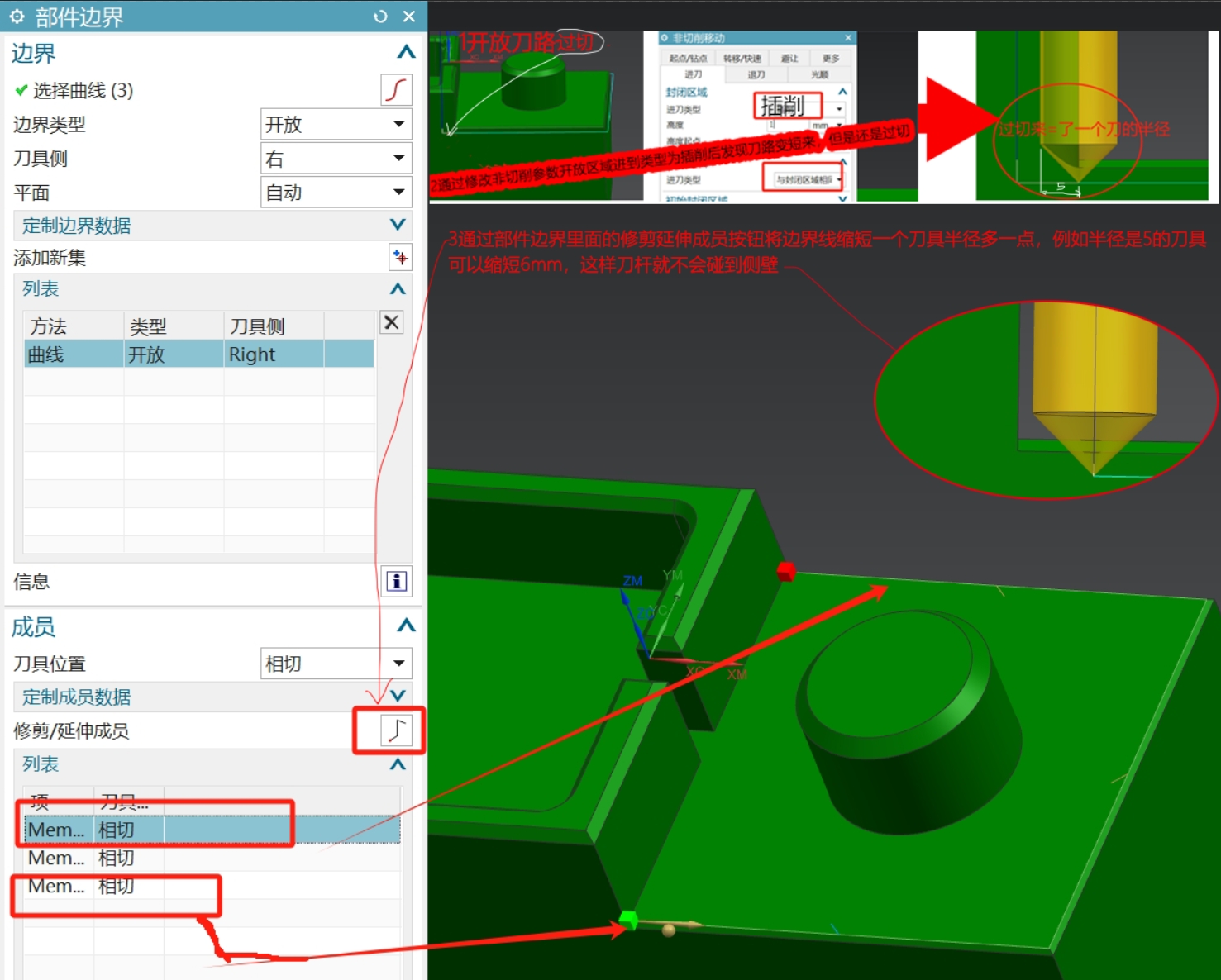Click the select curve icon next to 选择曲线
Viewport: 1221px width, 980px height.
397,90
